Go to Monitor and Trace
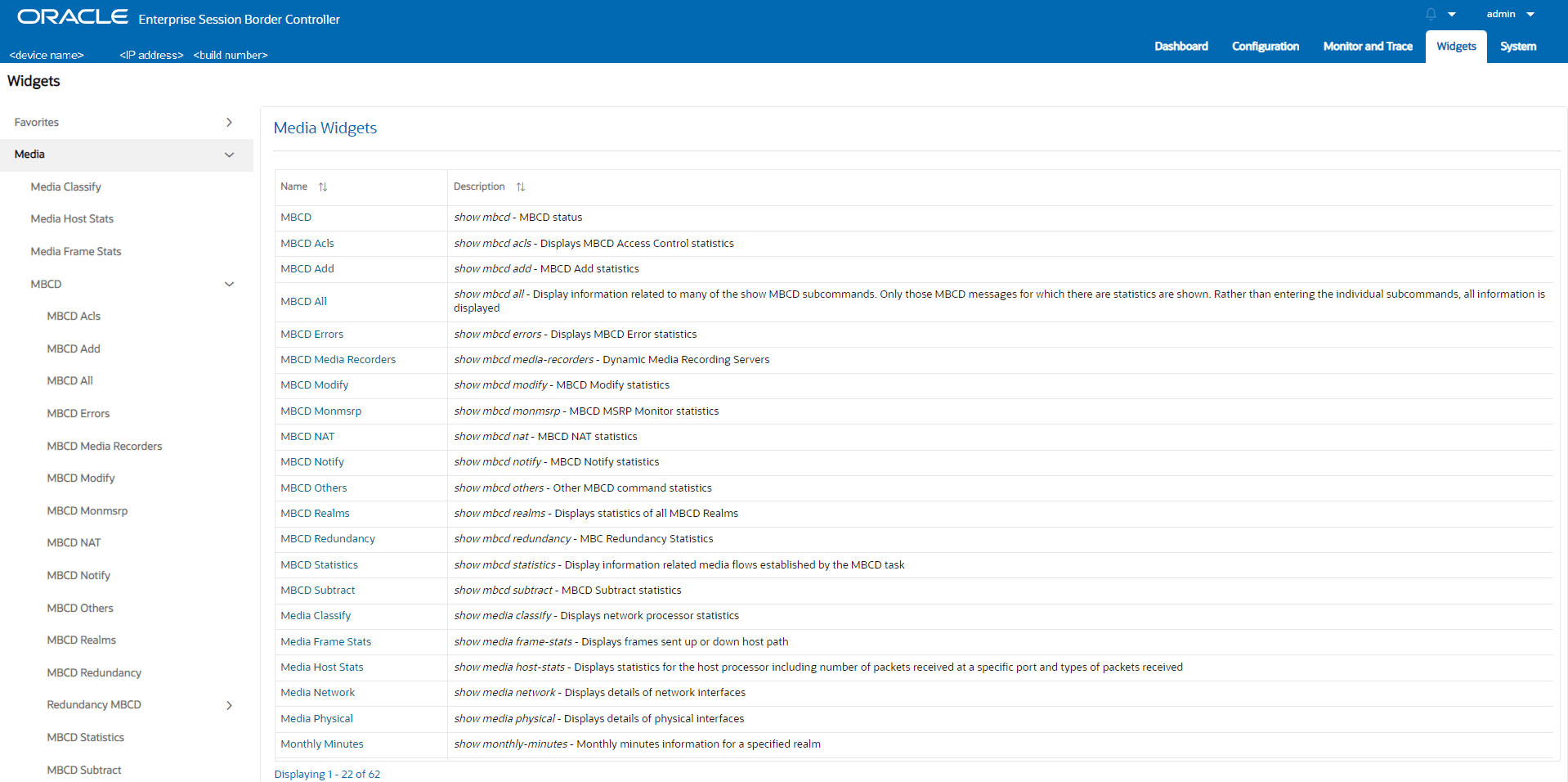This screenshot has width=1568, height=782. 1367,47
